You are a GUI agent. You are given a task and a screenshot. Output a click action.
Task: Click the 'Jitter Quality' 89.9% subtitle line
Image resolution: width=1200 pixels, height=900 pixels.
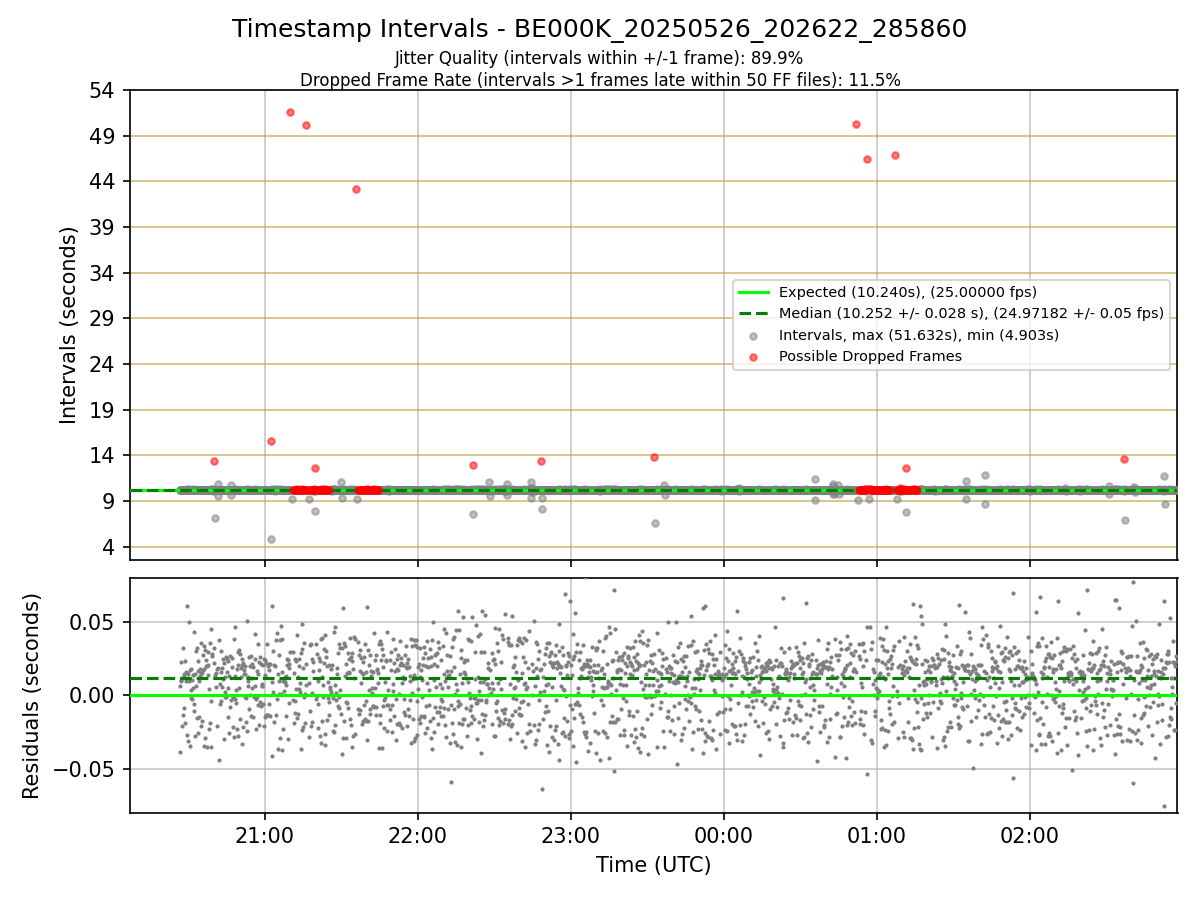coord(599,58)
